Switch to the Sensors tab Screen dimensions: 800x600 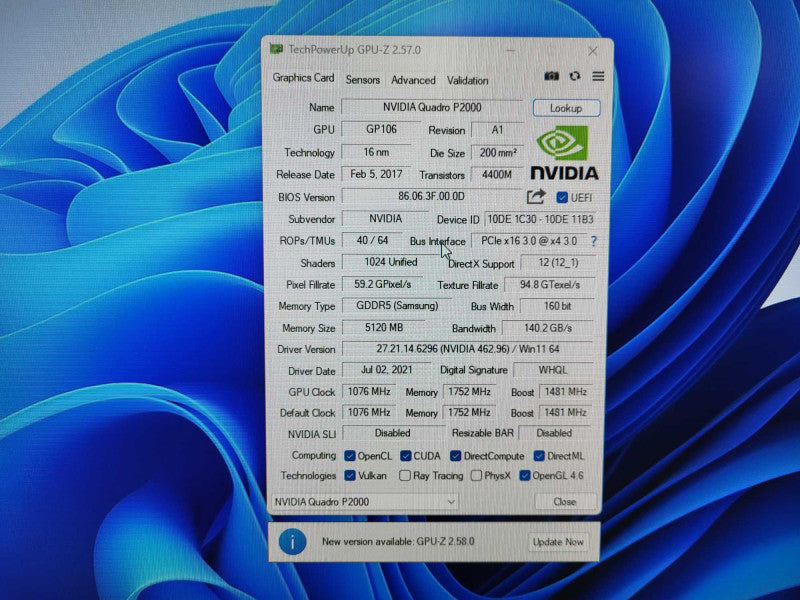click(363, 80)
